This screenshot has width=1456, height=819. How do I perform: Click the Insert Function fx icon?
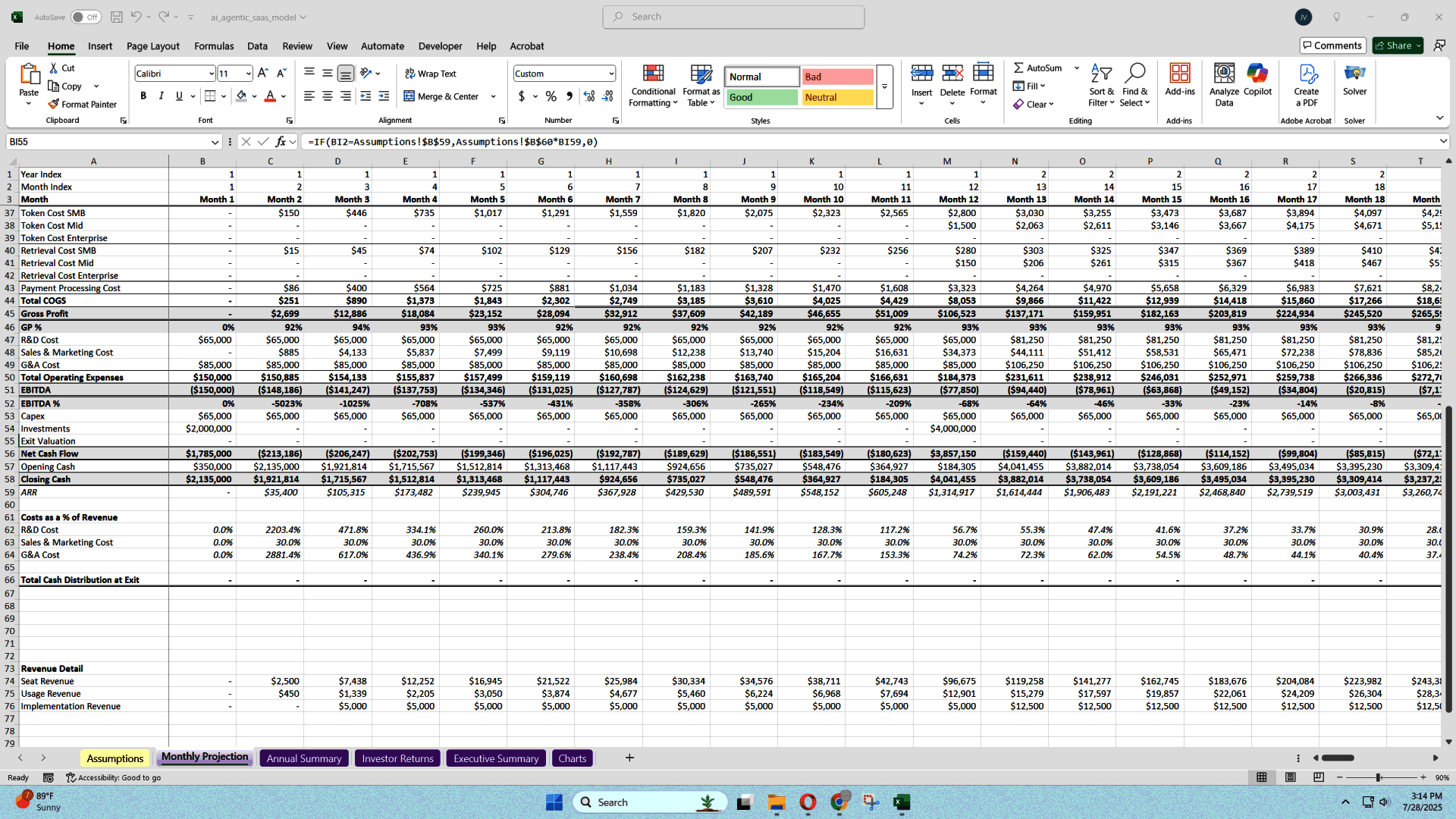click(280, 142)
